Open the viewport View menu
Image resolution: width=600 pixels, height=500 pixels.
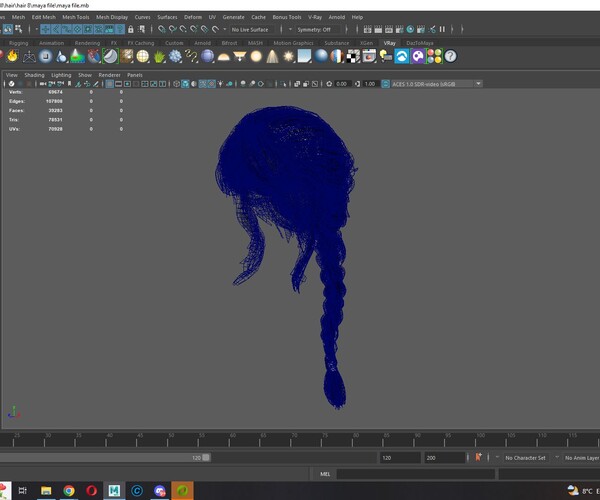[x=11, y=75]
